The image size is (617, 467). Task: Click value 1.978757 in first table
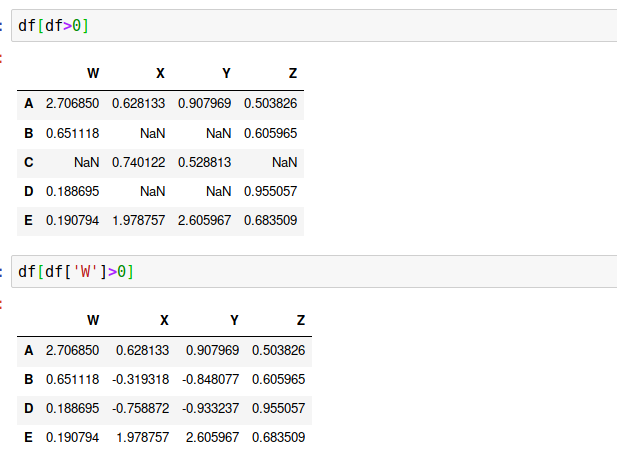coord(139,220)
